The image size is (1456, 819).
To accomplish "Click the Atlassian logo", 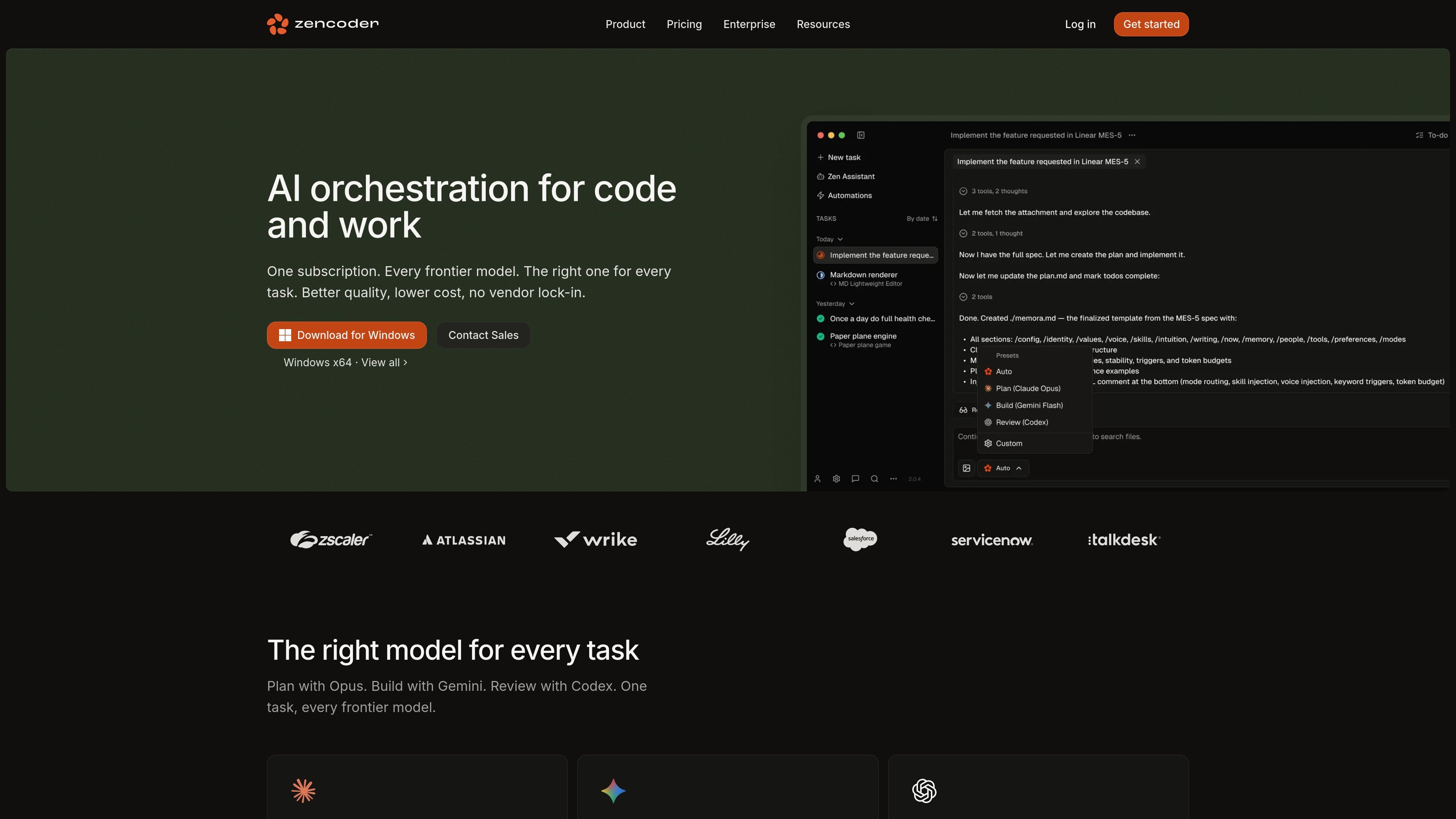I will (463, 540).
